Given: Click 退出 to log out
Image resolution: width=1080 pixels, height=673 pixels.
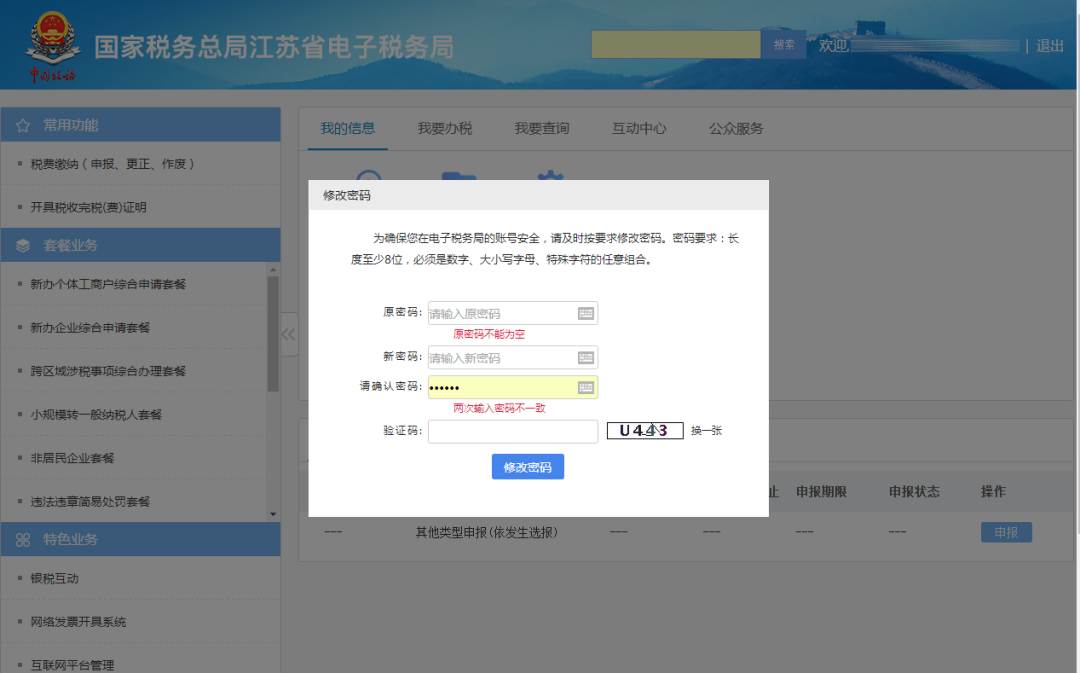Looking at the screenshot, I should tap(1050, 45).
